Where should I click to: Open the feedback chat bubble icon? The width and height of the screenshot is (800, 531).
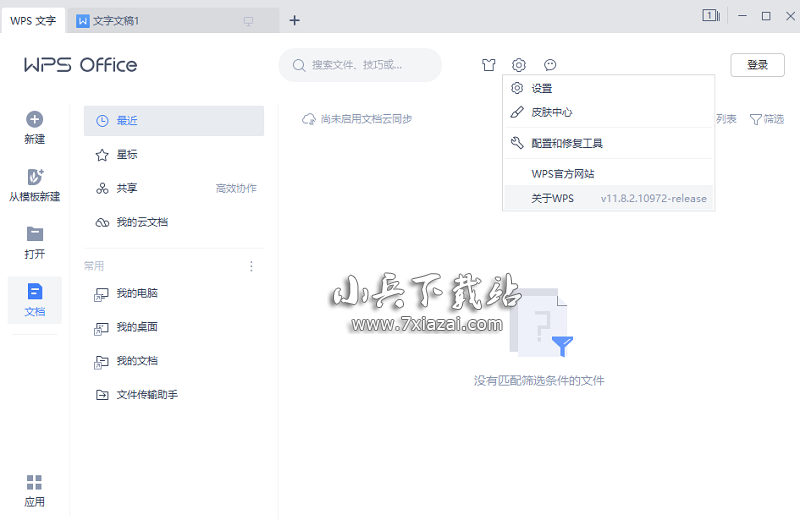point(550,65)
